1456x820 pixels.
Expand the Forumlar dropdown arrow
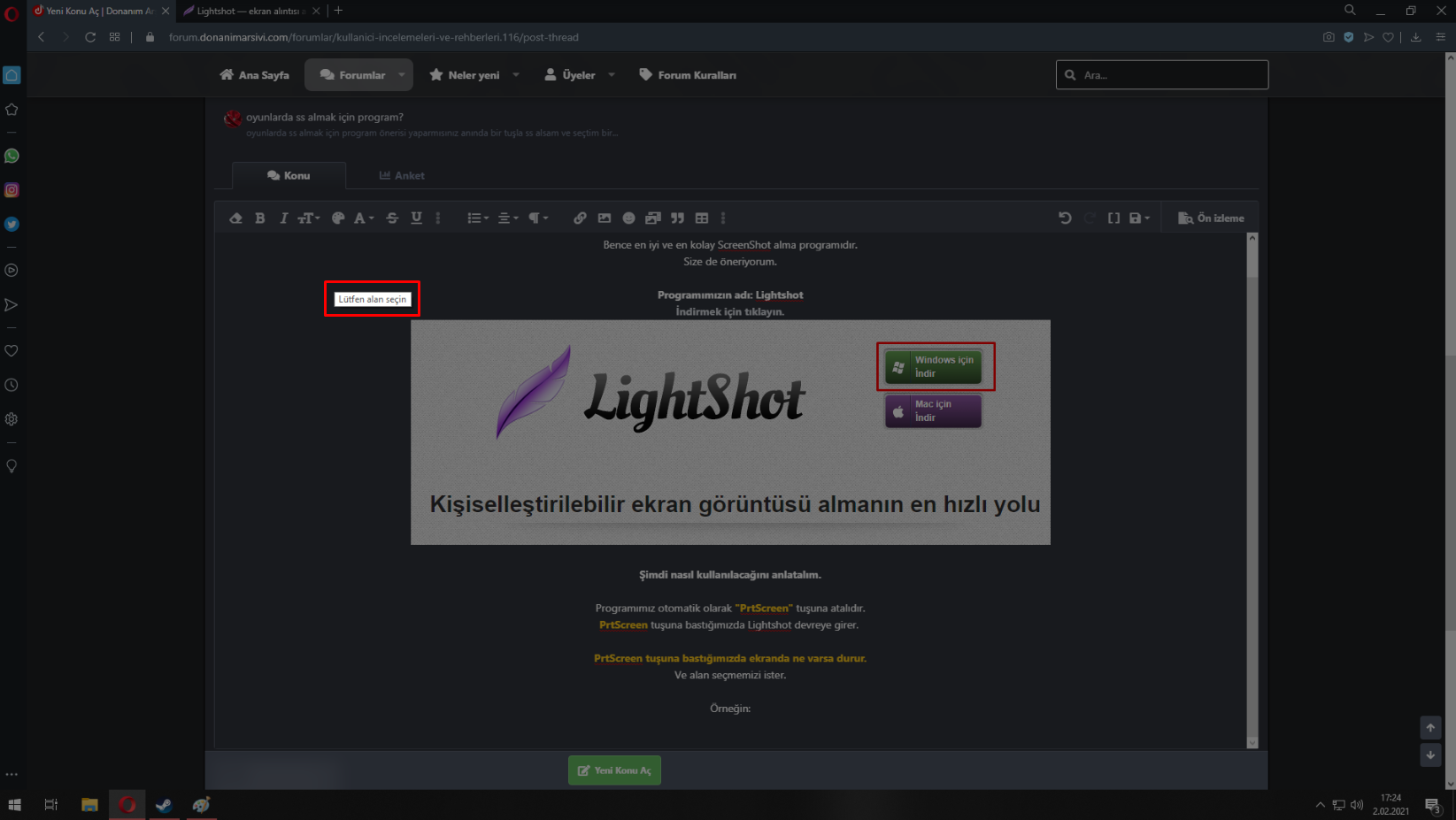point(402,75)
